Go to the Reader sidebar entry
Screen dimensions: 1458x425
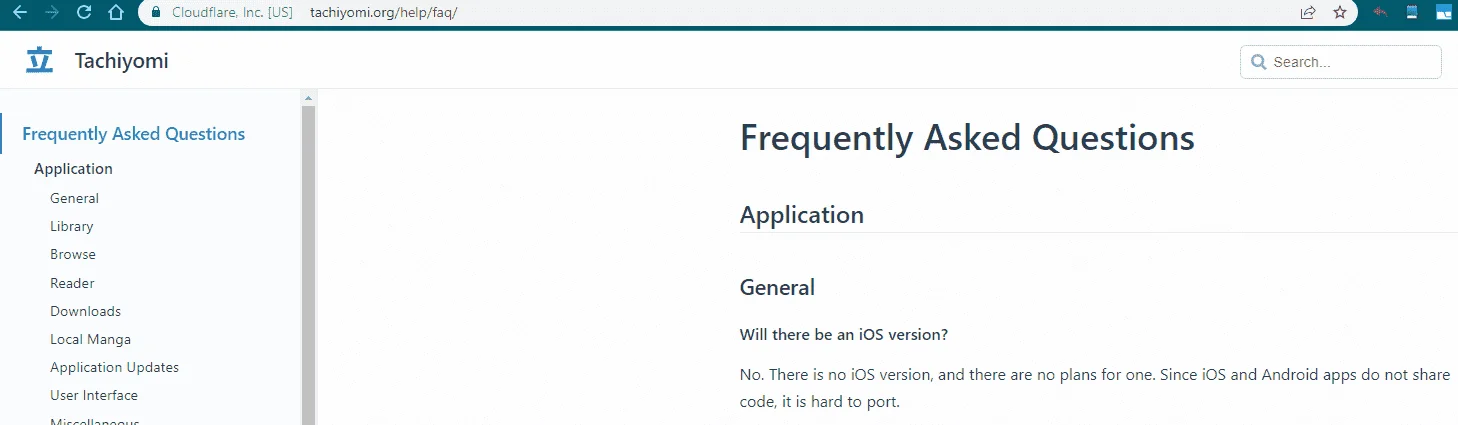(72, 283)
